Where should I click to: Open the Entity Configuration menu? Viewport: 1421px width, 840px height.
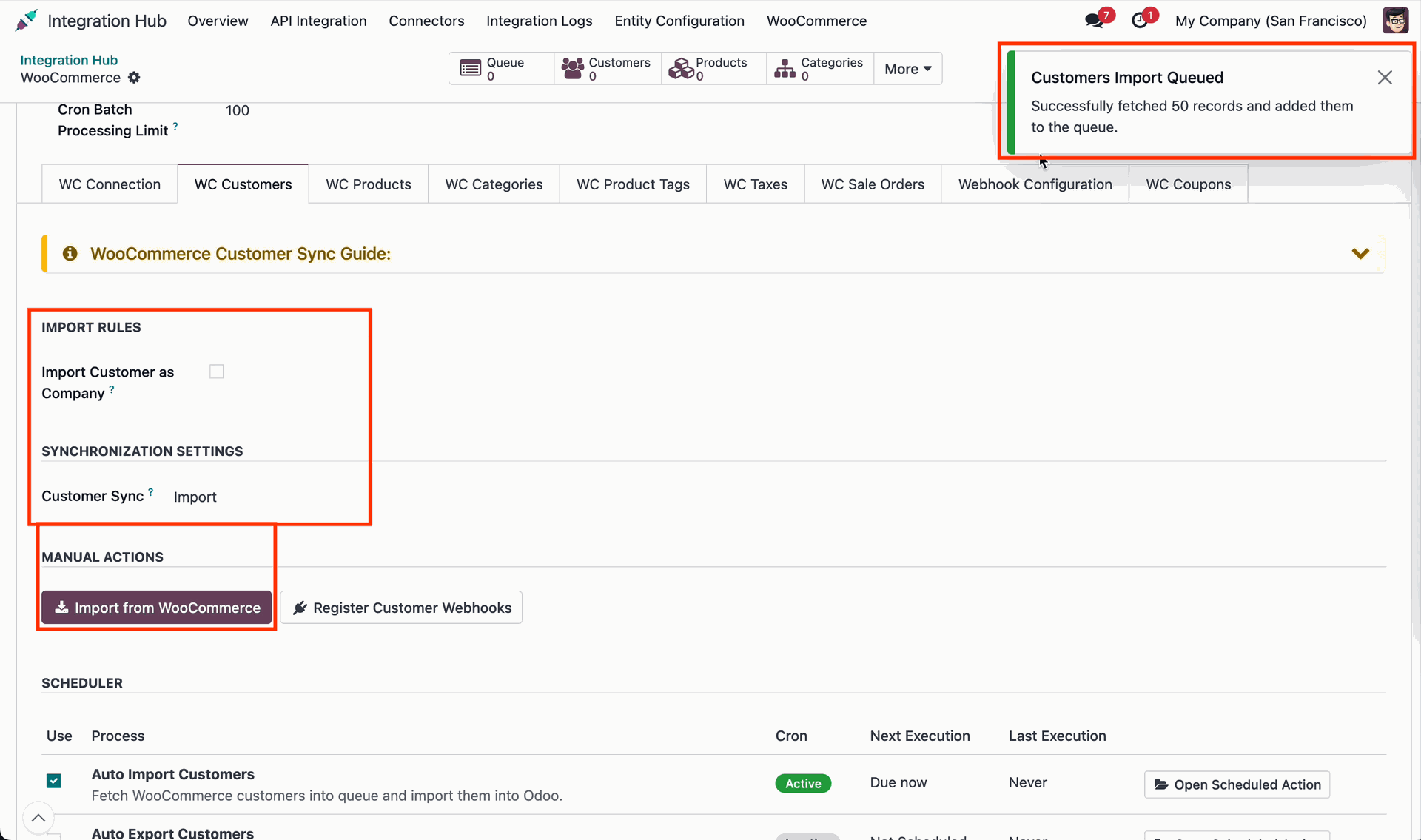(679, 21)
